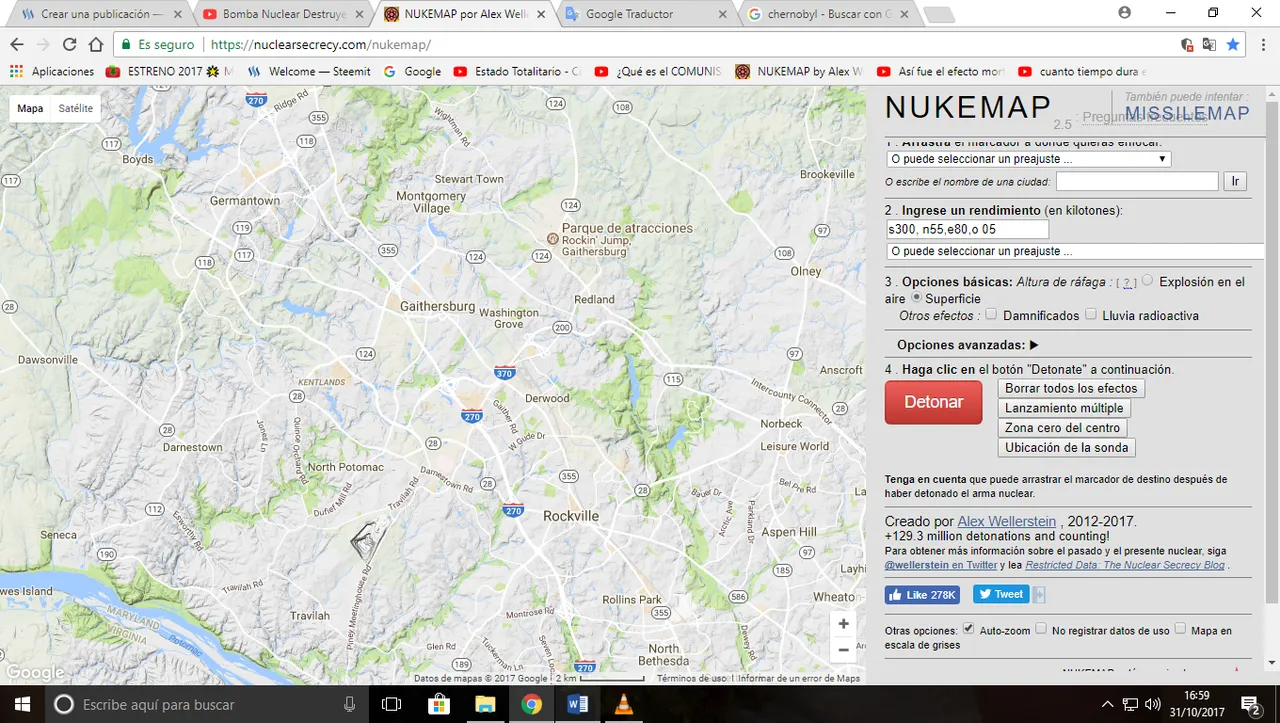Click the city name input field
This screenshot has width=1280, height=723.
pos(1137,181)
